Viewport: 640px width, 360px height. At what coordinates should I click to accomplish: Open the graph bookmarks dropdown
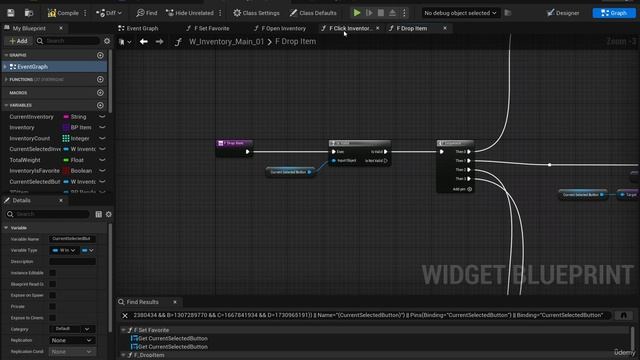point(125,42)
